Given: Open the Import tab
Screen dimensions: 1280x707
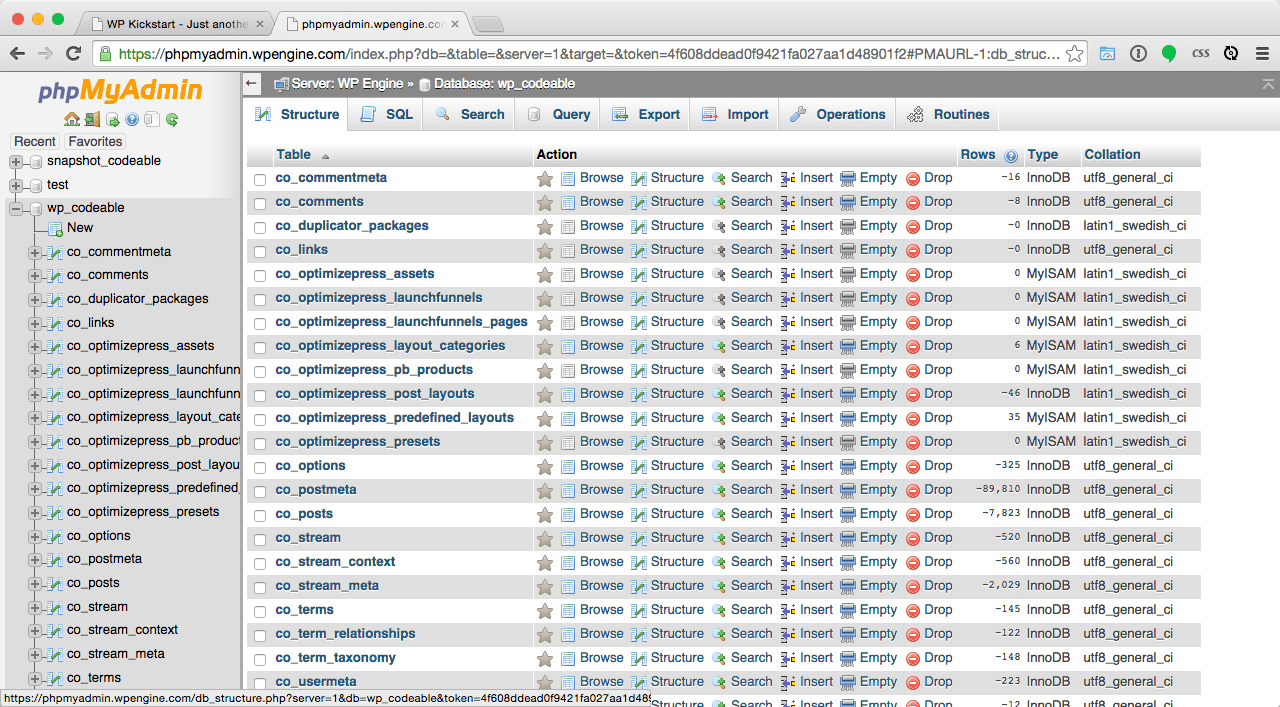Looking at the screenshot, I should [x=735, y=114].
